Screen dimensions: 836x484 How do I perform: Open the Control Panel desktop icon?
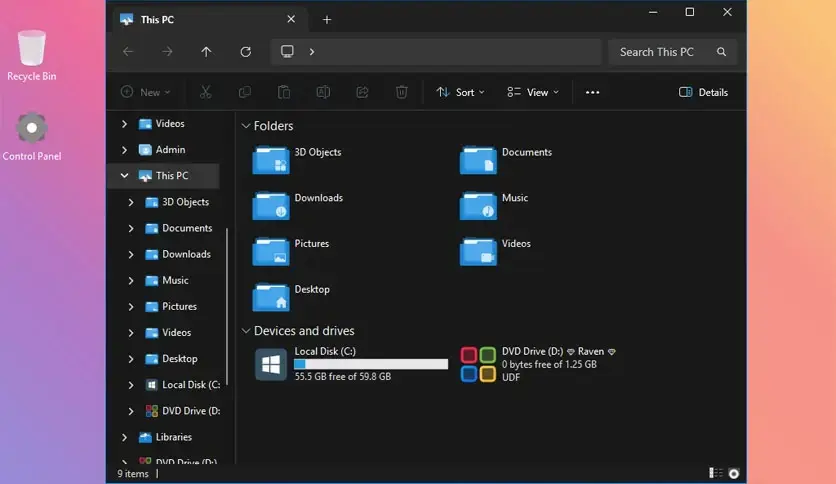[x=31, y=136]
